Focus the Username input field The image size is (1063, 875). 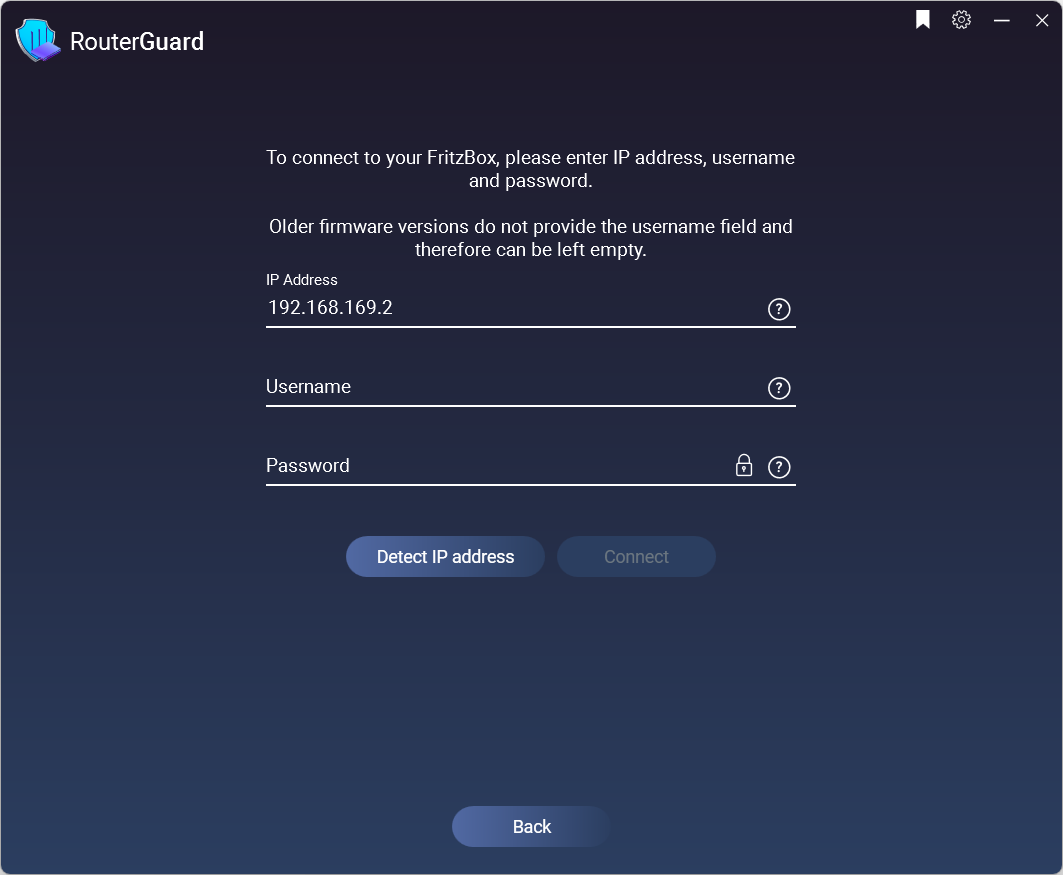click(515, 387)
